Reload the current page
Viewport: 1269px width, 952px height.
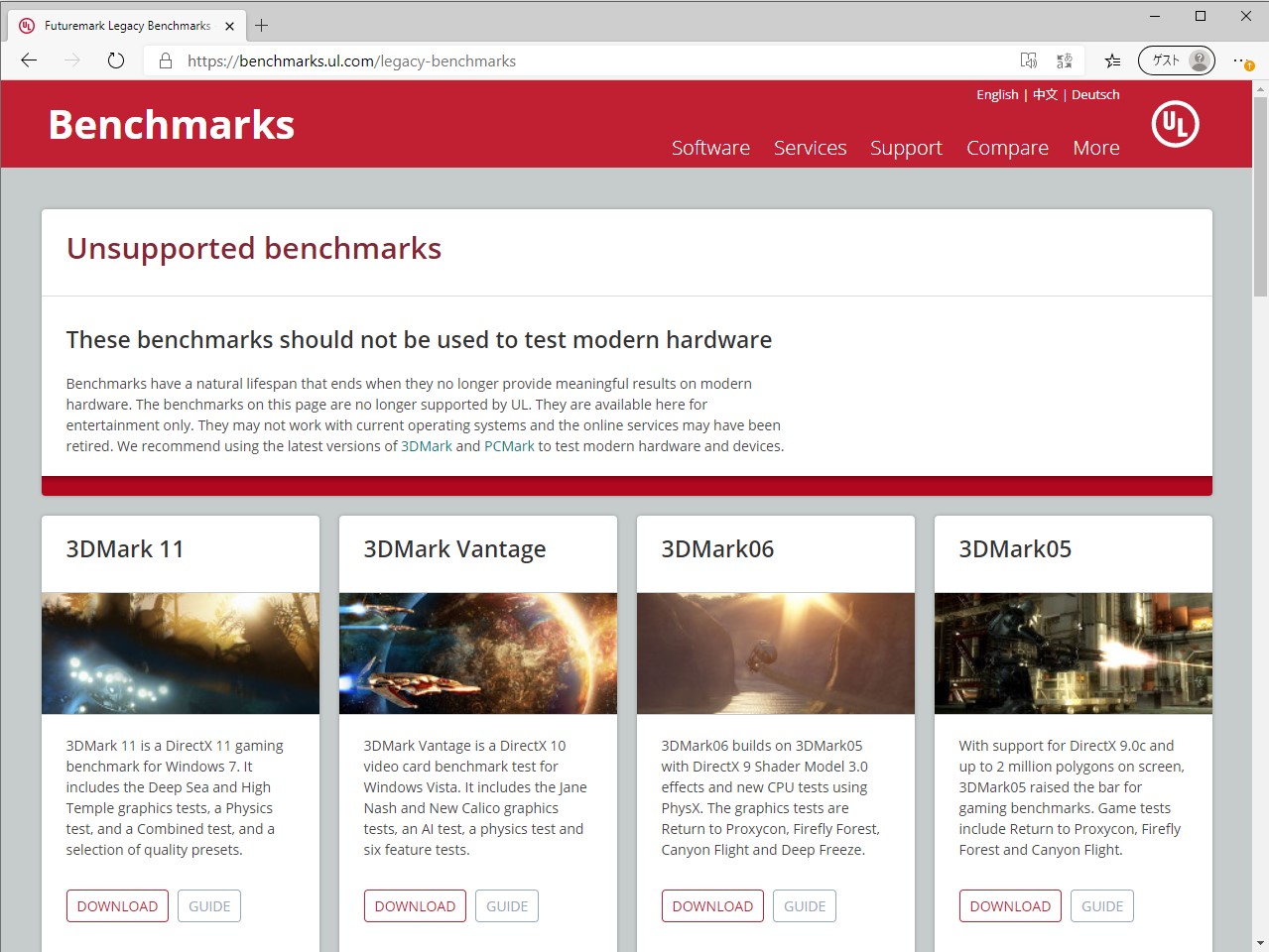pyautogui.click(x=116, y=60)
